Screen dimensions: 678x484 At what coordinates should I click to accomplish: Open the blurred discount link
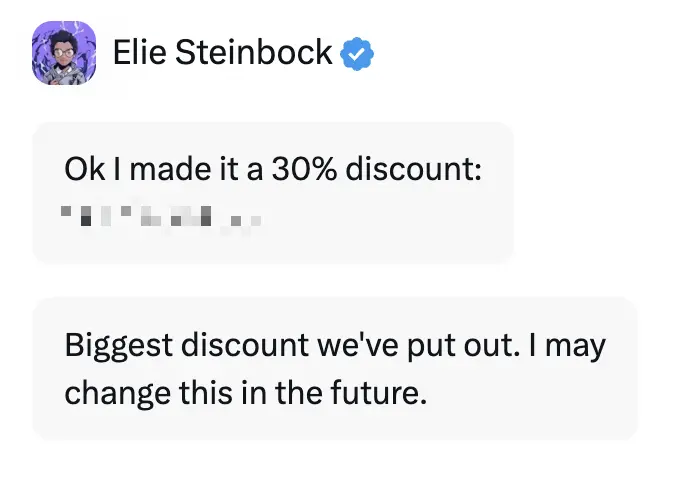[x=160, y=214]
